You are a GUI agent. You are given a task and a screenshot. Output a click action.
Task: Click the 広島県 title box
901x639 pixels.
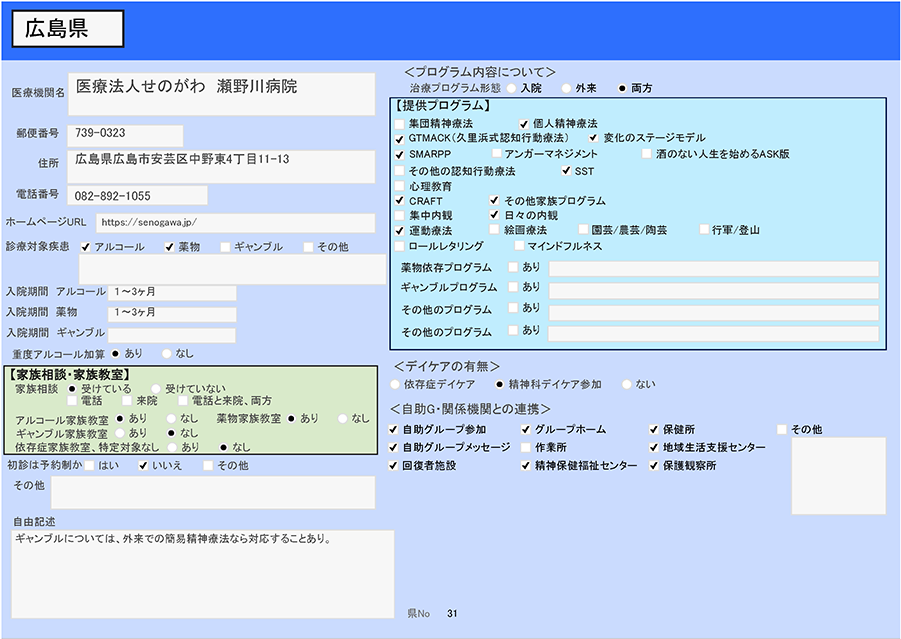(x=68, y=30)
